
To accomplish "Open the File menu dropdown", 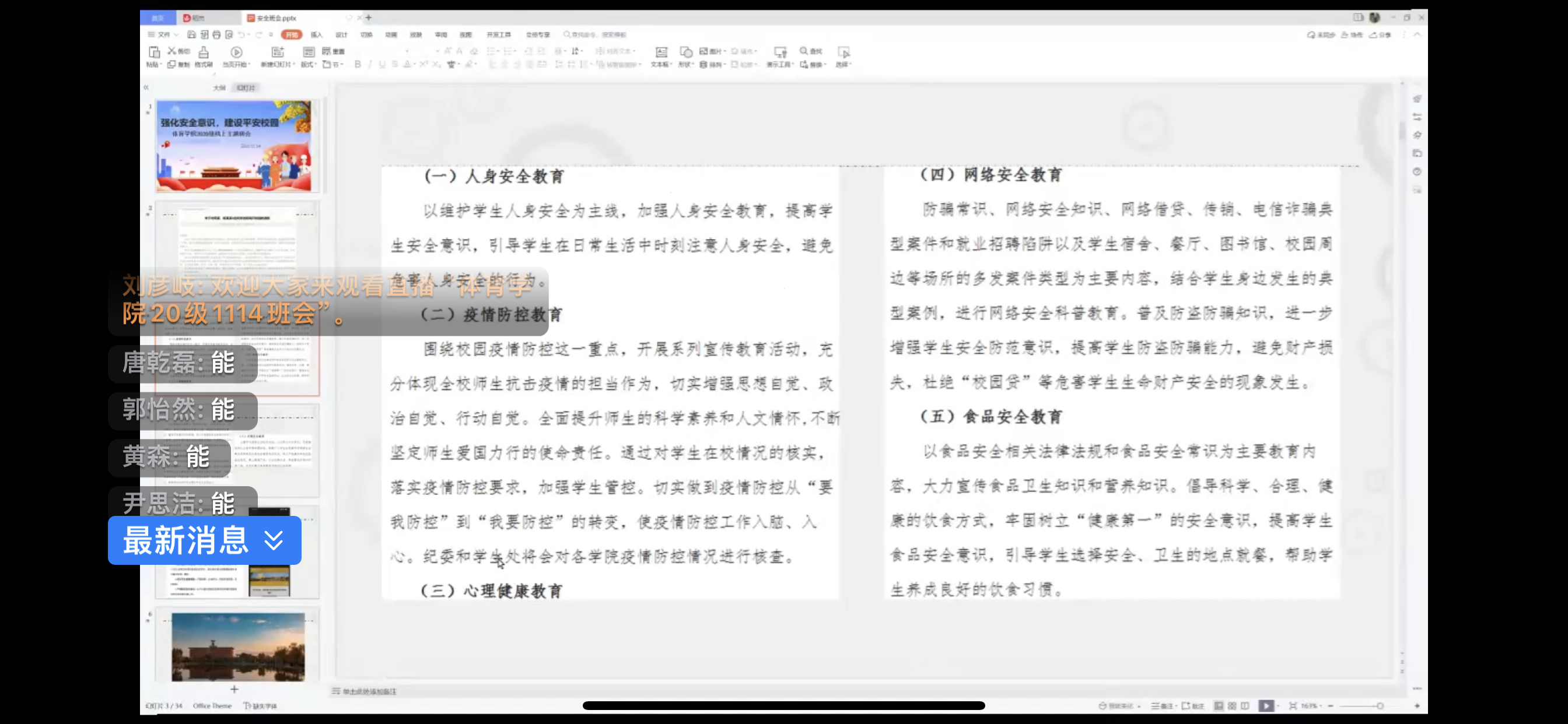I will tap(163, 34).
